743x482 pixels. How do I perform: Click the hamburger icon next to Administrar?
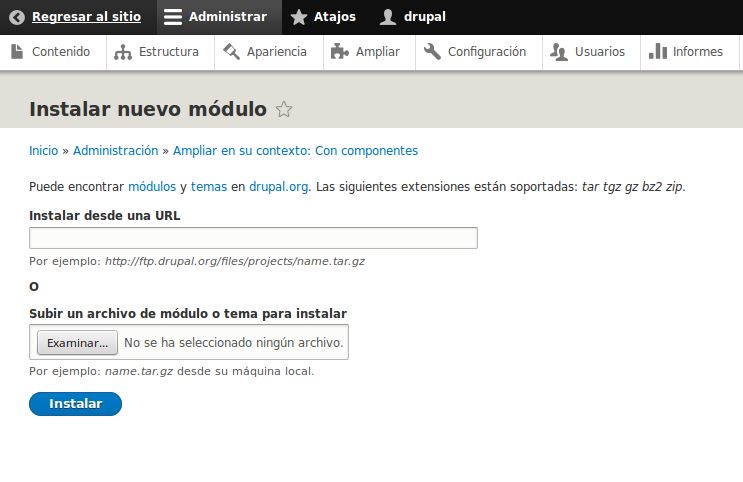(x=172, y=17)
